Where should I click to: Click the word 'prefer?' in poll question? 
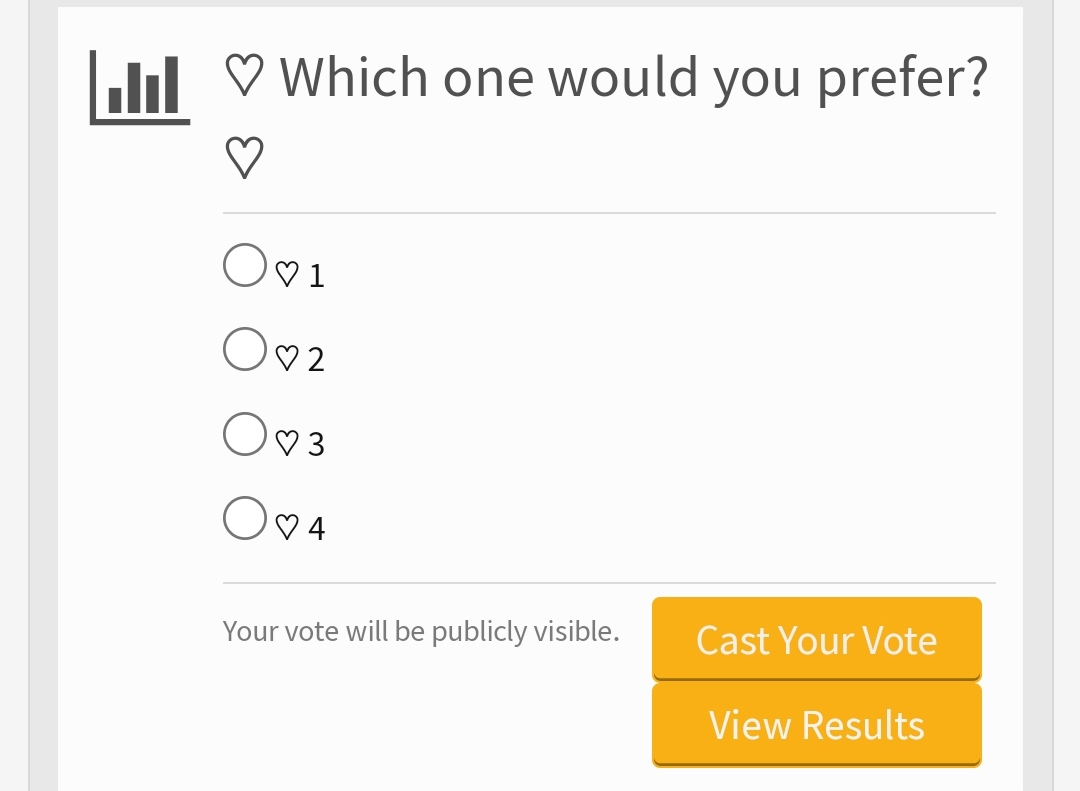903,81
